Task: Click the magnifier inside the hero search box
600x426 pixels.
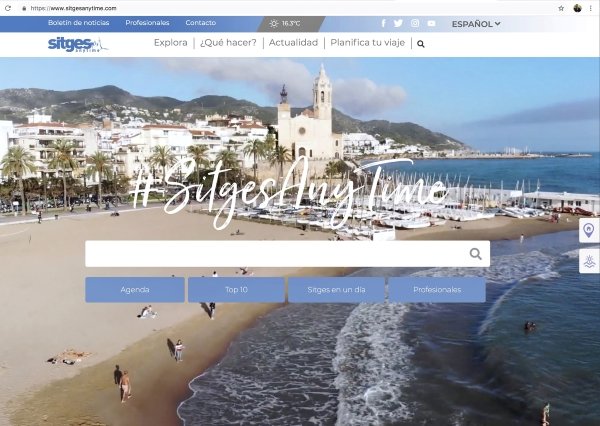Action: [476, 254]
